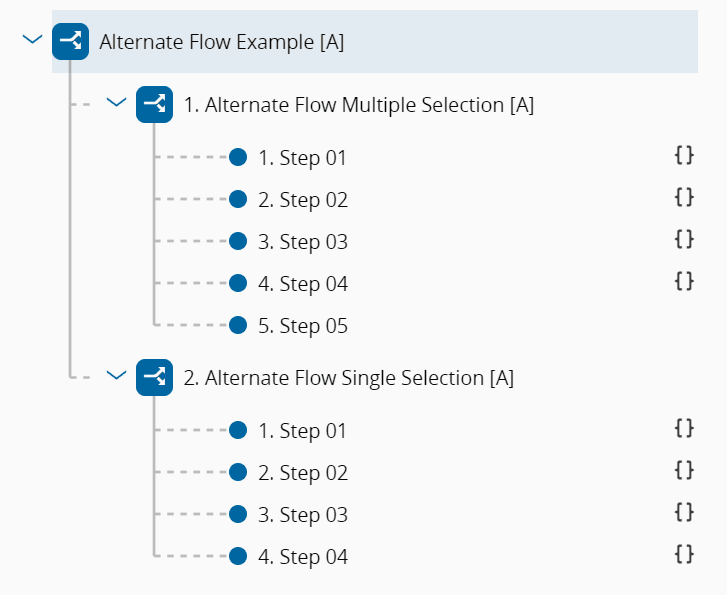The image size is (727, 595).
Task: Click the Multiple Selection alternate flow icon
Action: click(155, 104)
